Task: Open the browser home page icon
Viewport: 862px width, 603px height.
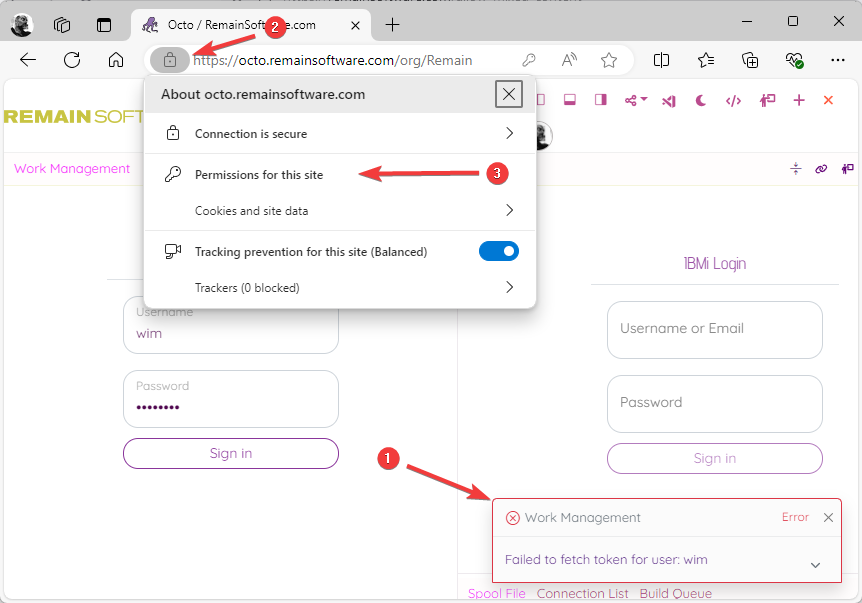Action: (115, 60)
